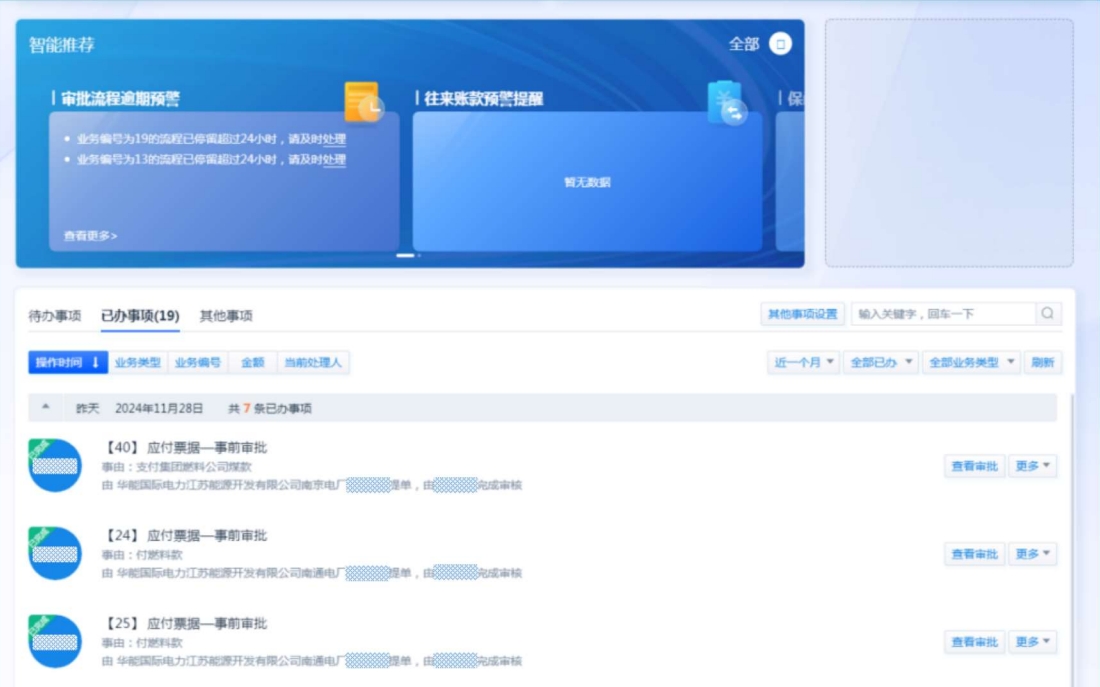
Task: Click the avatar icon for item 【40】
Action: [55, 465]
